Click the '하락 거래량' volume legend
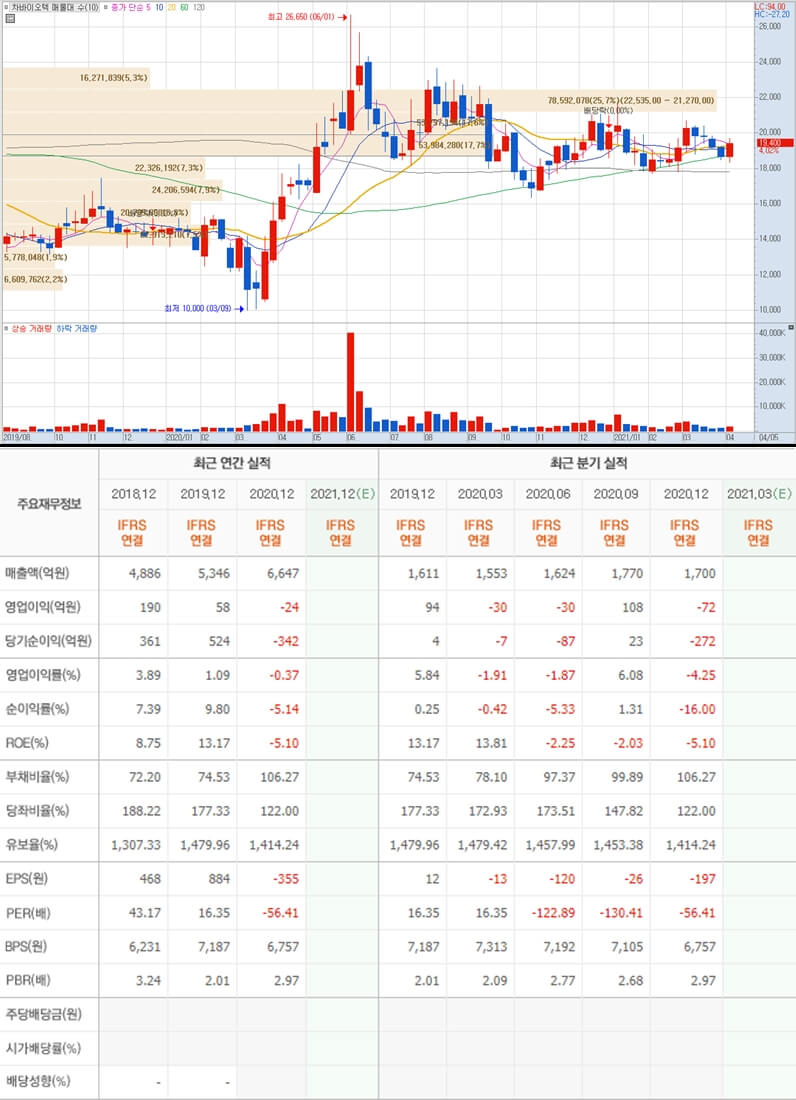Image resolution: width=796 pixels, height=1100 pixels. [76, 328]
